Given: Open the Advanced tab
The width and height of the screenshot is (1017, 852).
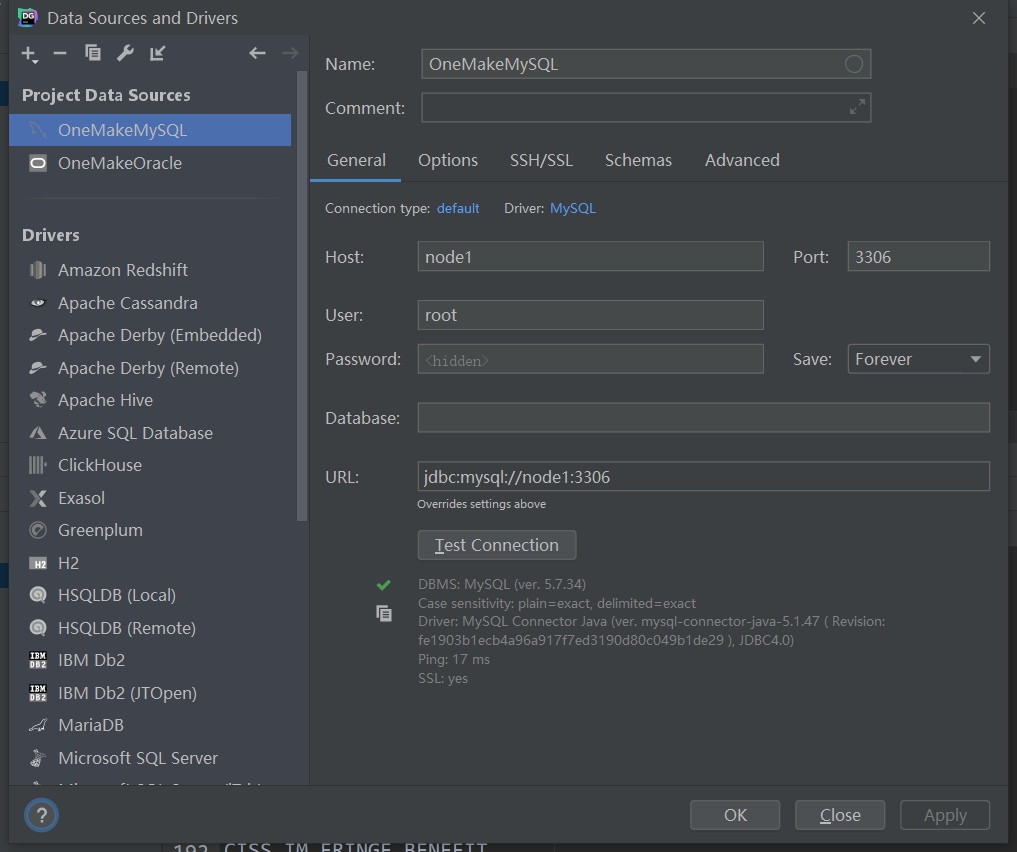Looking at the screenshot, I should pyautogui.click(x=742, y=160).
